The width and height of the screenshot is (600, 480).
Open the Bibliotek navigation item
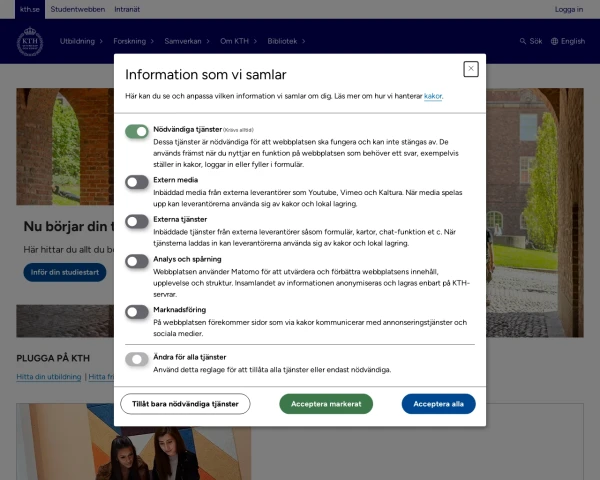pyautogui.click(x=282, y=41)
